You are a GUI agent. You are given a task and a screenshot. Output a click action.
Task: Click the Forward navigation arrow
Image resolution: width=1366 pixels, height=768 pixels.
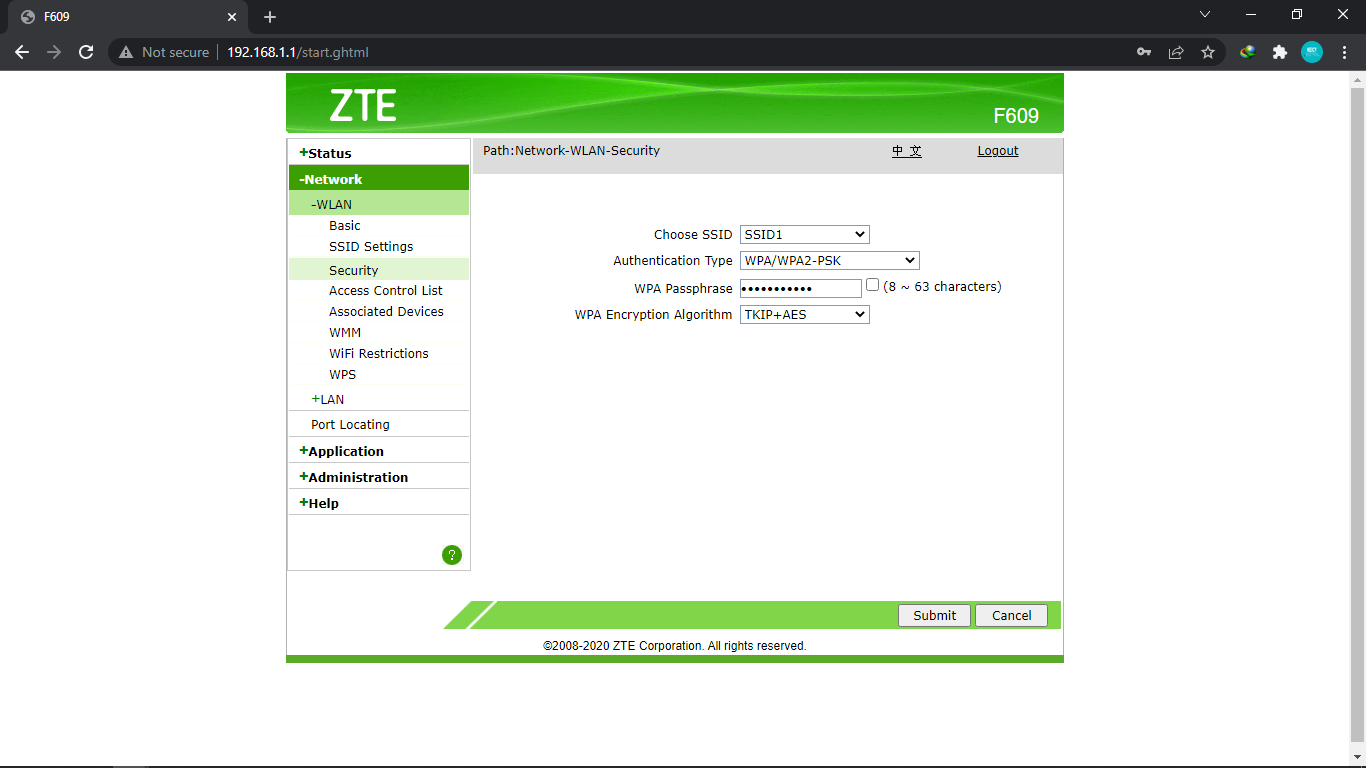[x=54, y=52]
